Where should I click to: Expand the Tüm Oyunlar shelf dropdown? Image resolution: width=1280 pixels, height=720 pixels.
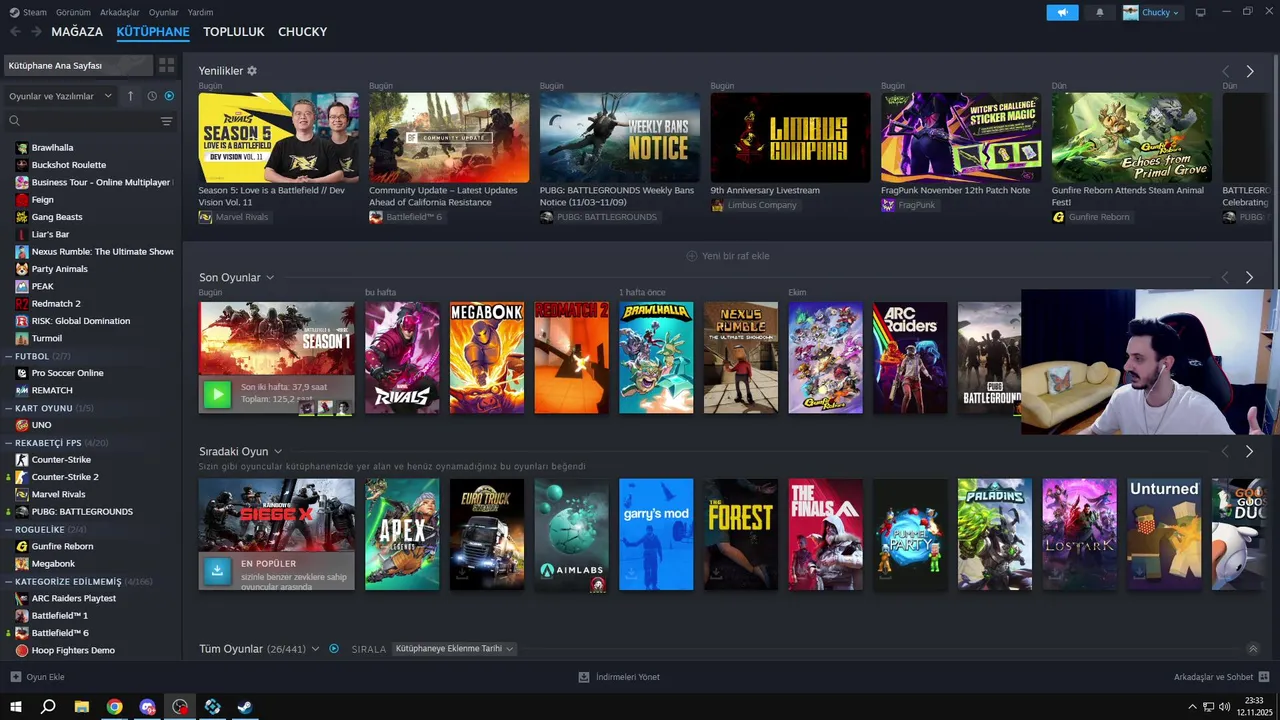(x=315, y=649)
